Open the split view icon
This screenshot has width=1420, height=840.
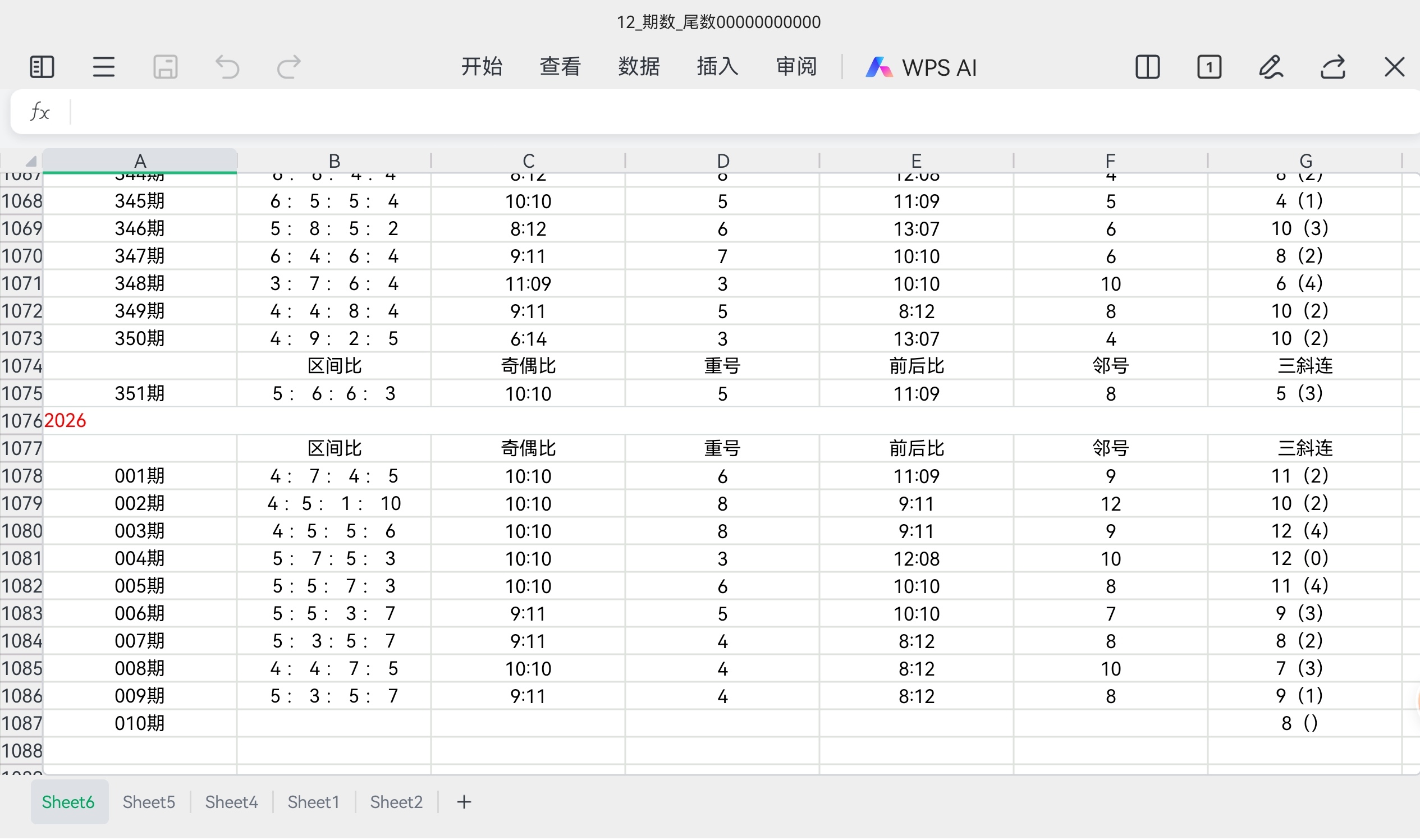(x=1148, y=67)
